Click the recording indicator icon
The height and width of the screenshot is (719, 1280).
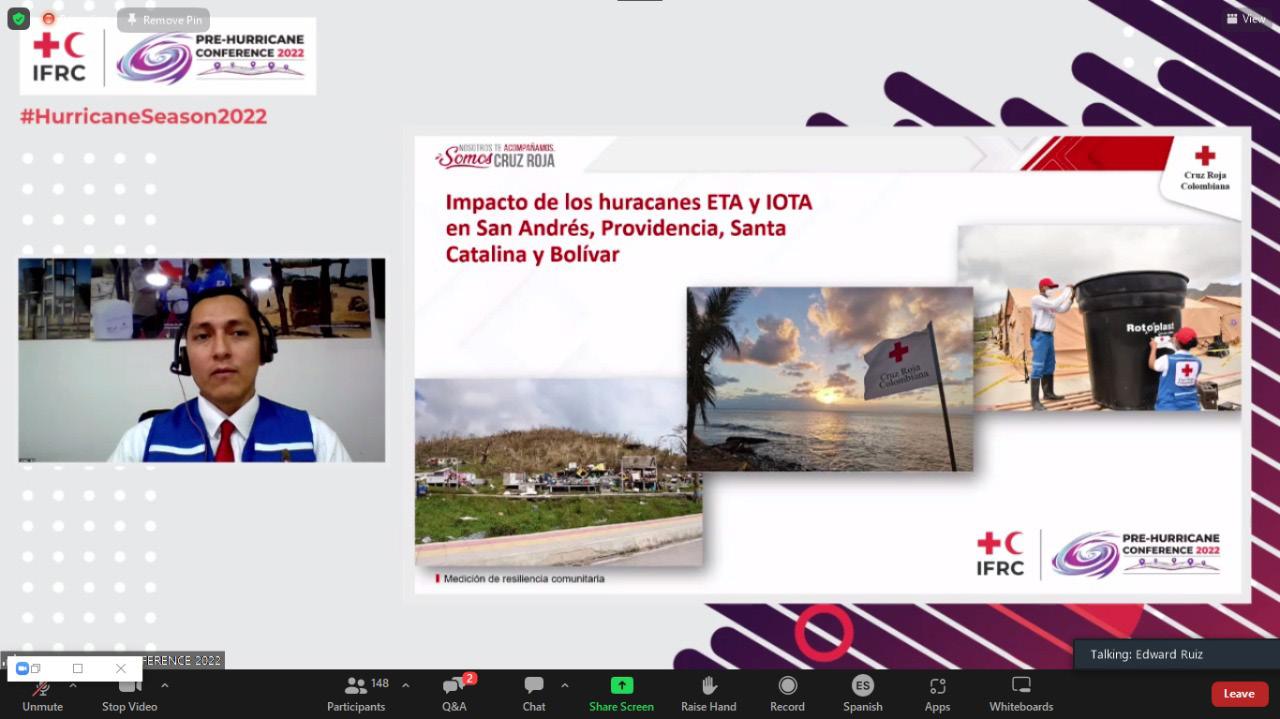[48, 19]
